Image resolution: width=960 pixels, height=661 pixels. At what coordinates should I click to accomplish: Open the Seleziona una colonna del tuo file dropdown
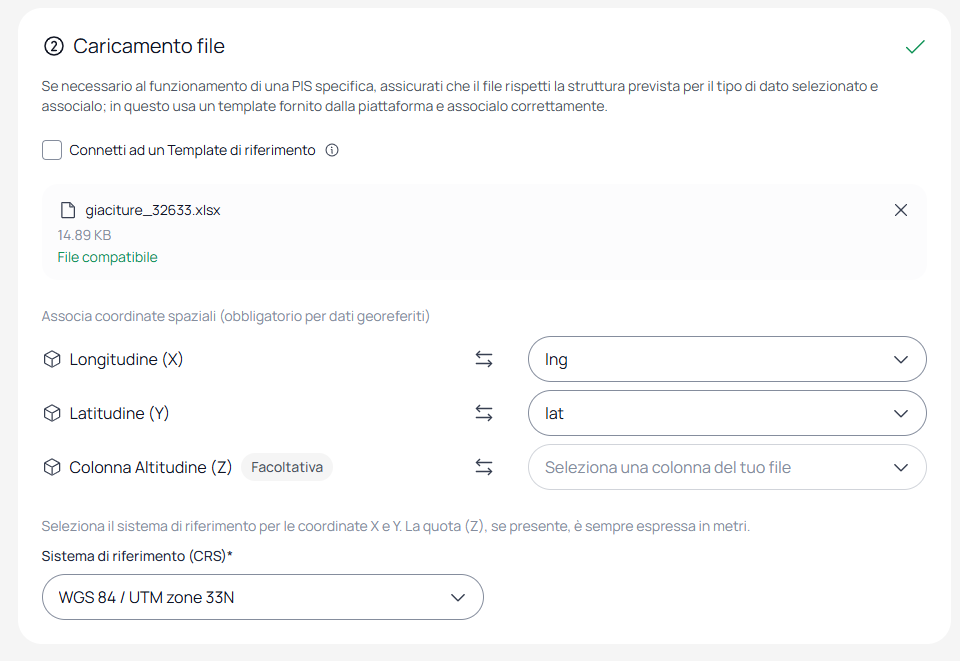[x=727, y=467]
